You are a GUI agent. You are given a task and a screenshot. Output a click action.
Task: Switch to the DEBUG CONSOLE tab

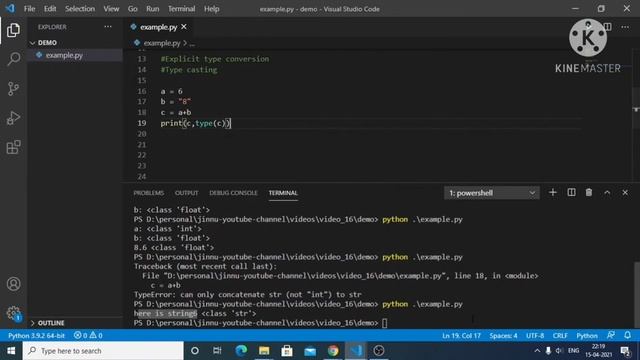click(x=233, y=193)
